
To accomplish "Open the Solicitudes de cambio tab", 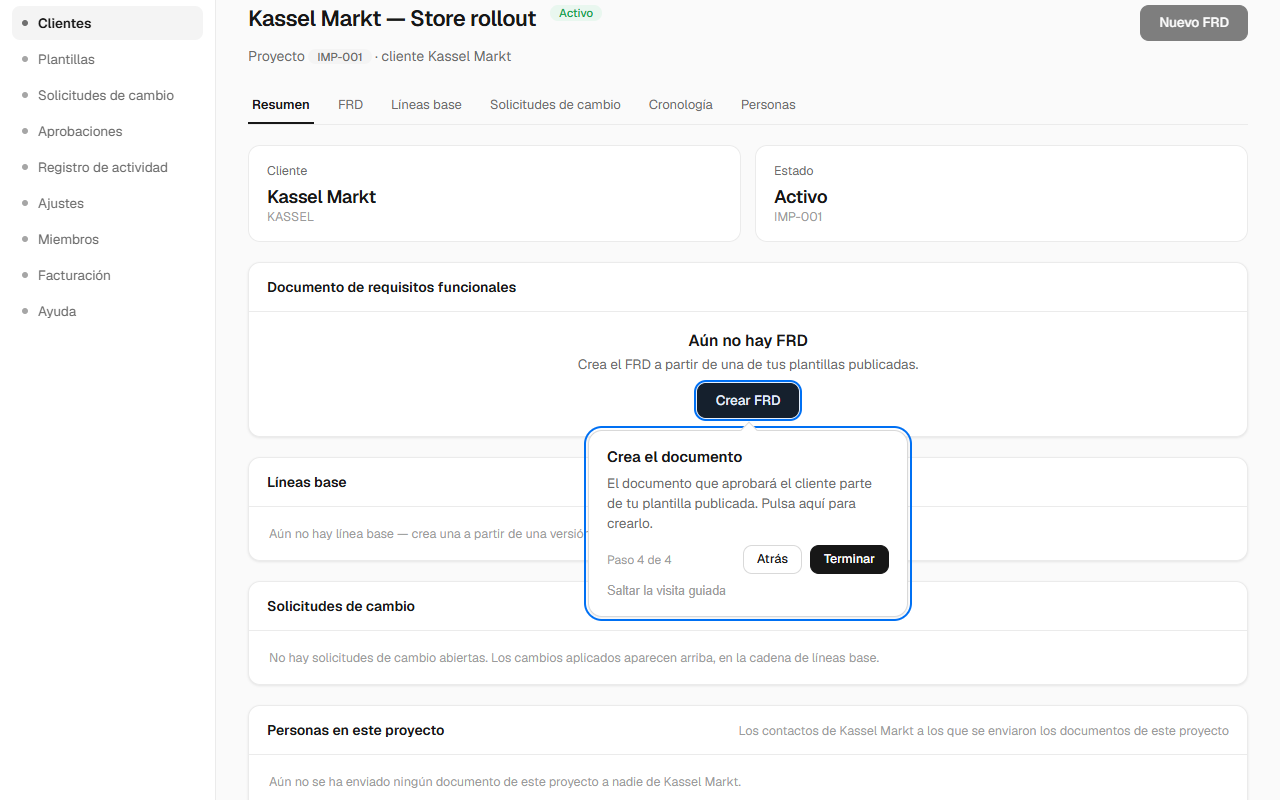I will [555, 104].
